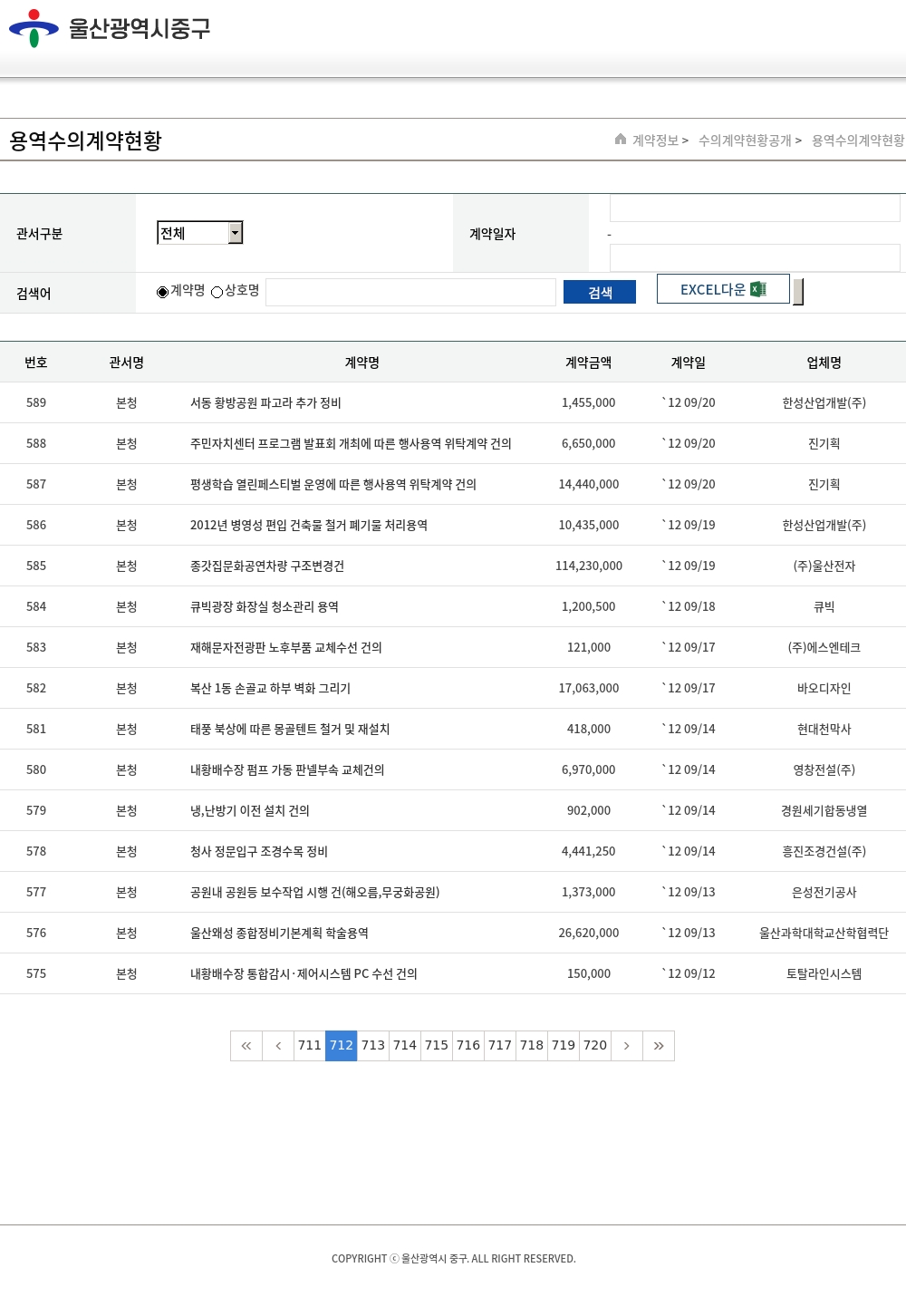Go to next page with right arrow
The image size is (906, 1316).
pyautogui.click(x=626, y=1045)
